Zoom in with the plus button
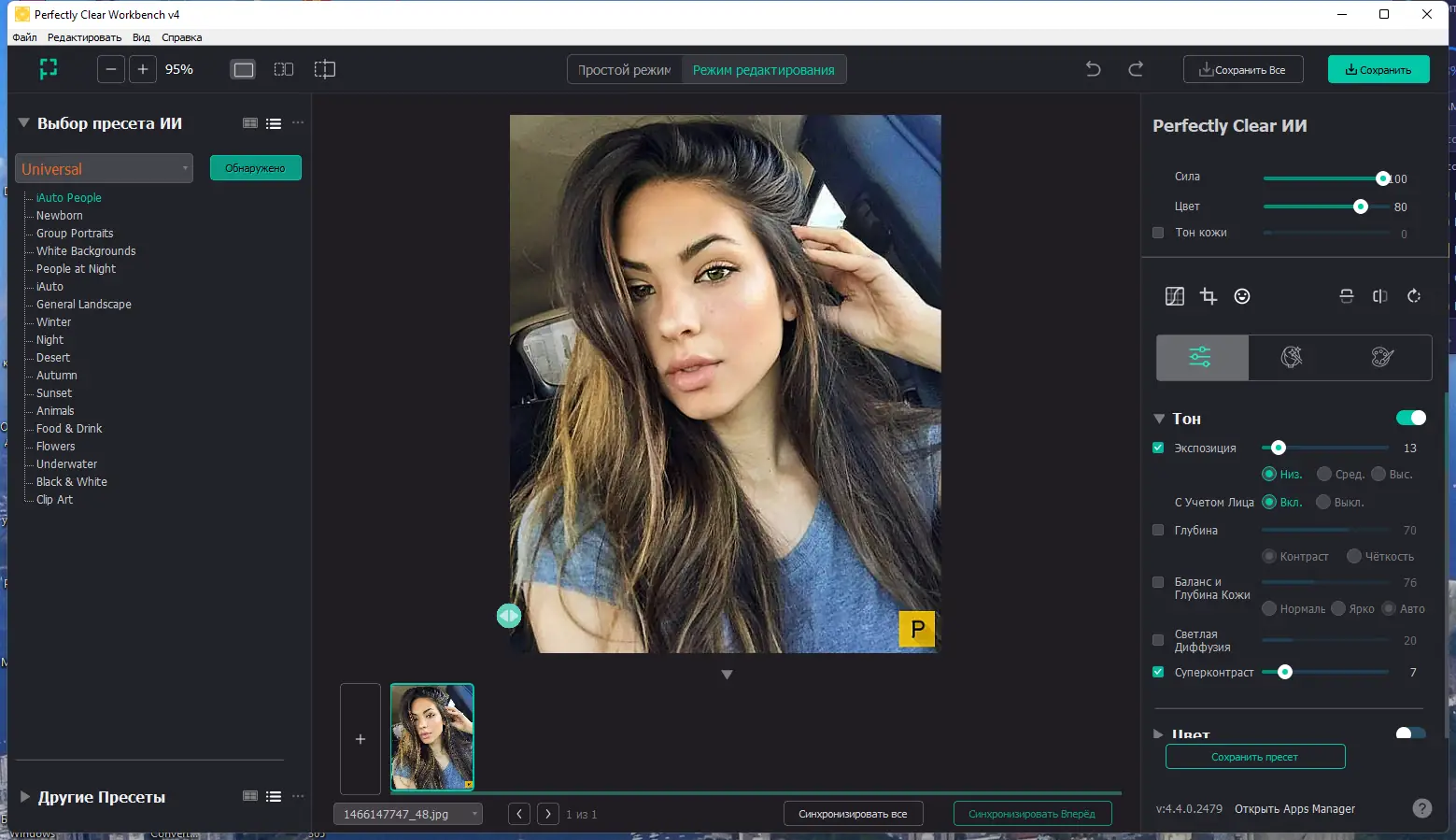This screenshot has height=840, width=1456. point(143,69)
